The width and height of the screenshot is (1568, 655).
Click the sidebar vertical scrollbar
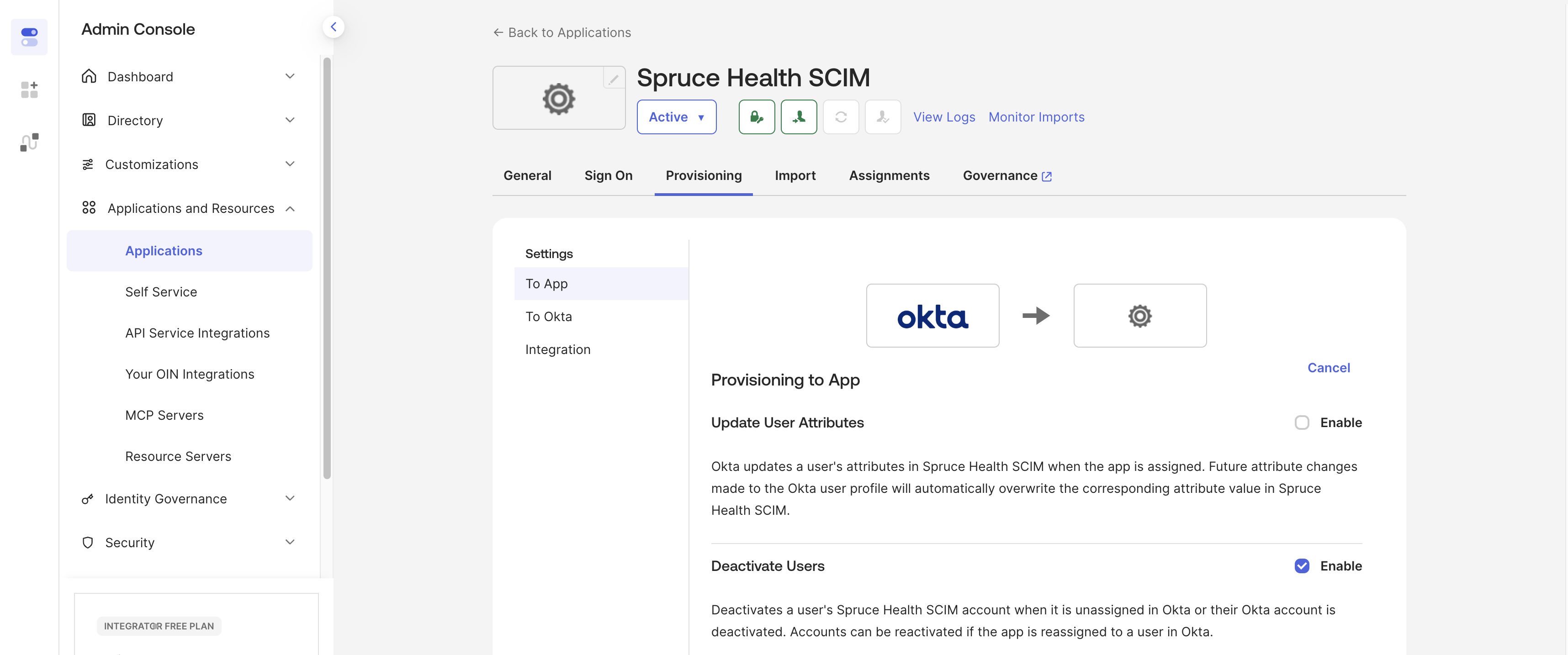tap(327, 268)
